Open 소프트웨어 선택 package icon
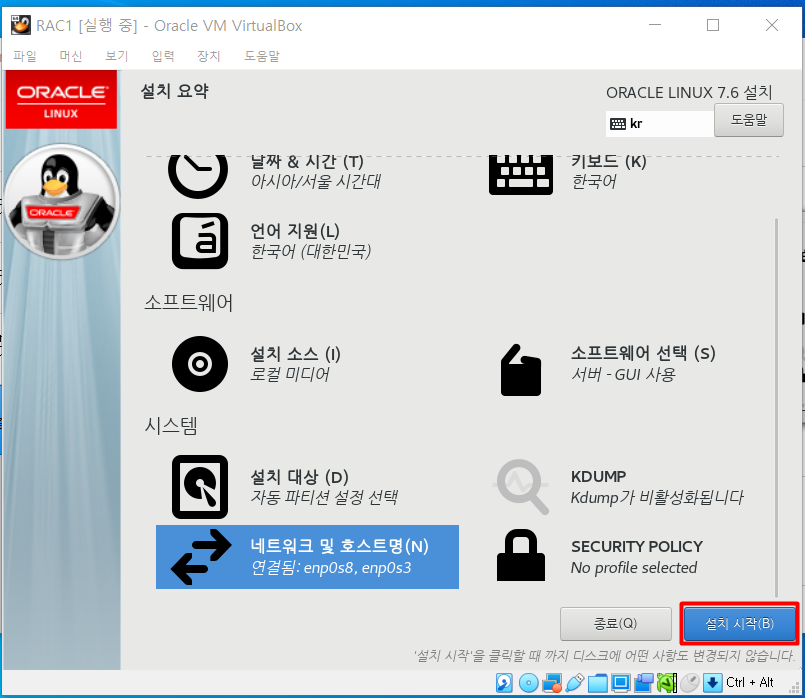 point(521,370)
